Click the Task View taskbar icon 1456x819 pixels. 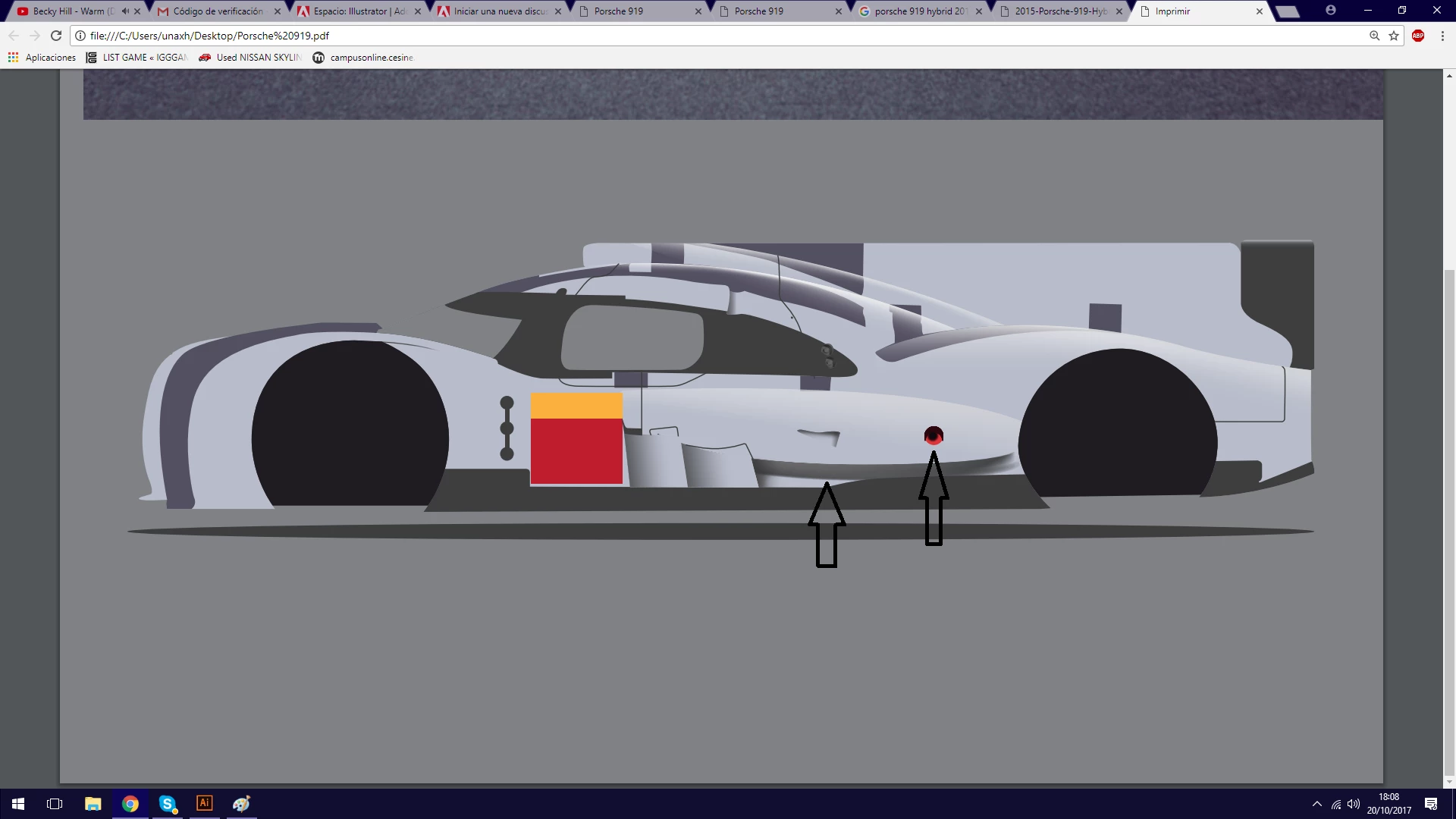coord(55,803)
